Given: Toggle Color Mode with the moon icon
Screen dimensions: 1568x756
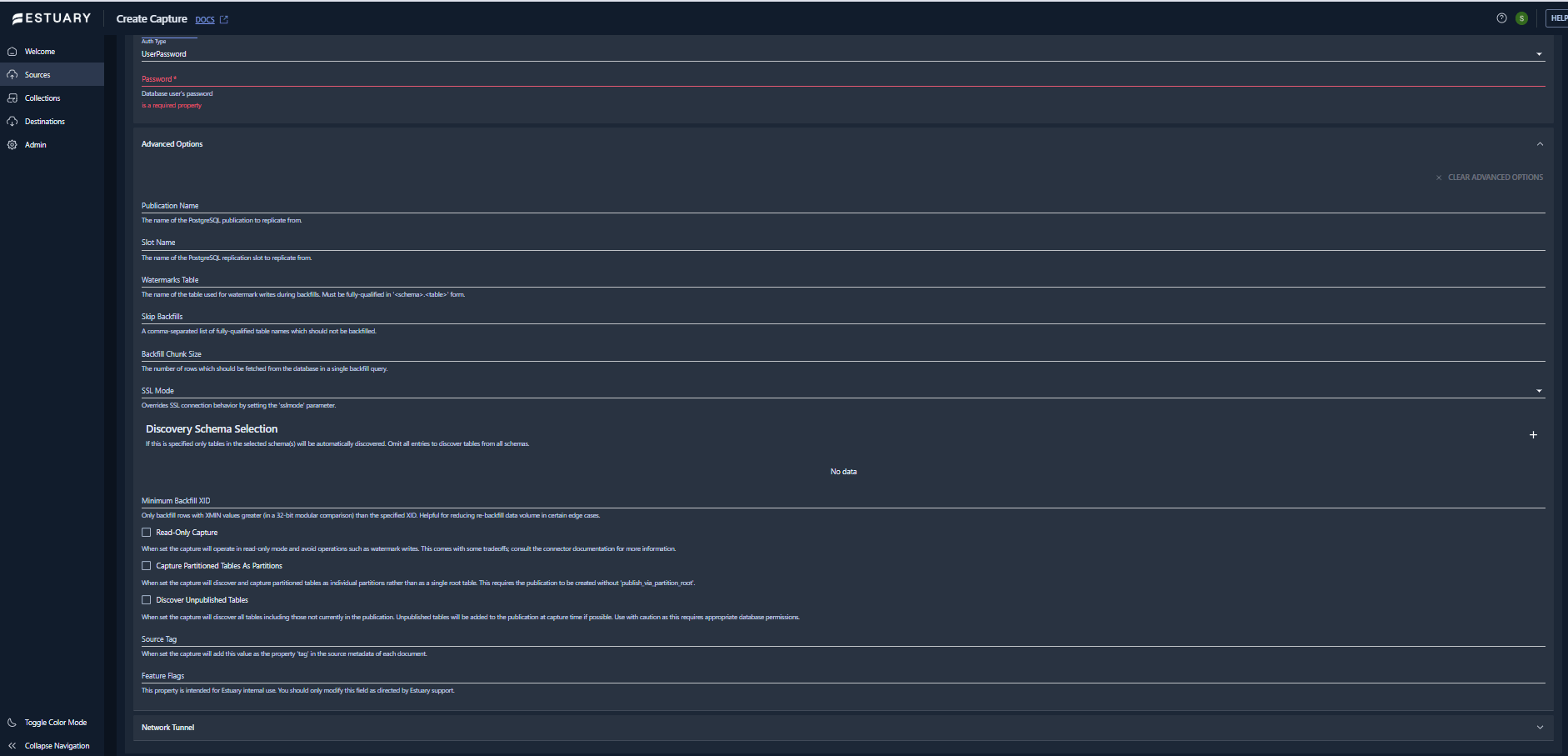Looking at the screenshot, I should [x=10, y=722].
